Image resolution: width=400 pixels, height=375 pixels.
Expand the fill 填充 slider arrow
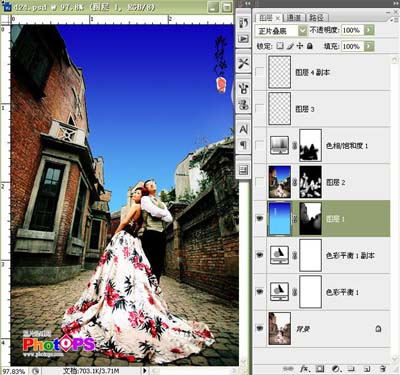click(x=369, y=46)
